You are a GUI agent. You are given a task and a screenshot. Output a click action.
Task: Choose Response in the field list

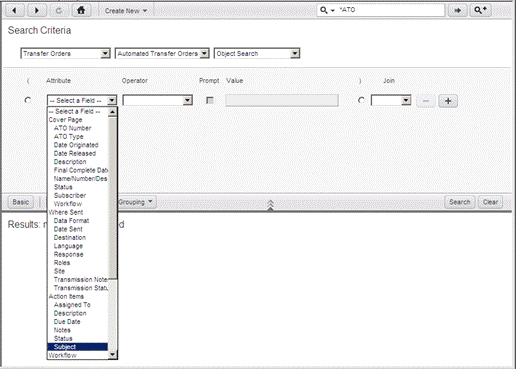[x=78, y=254]
